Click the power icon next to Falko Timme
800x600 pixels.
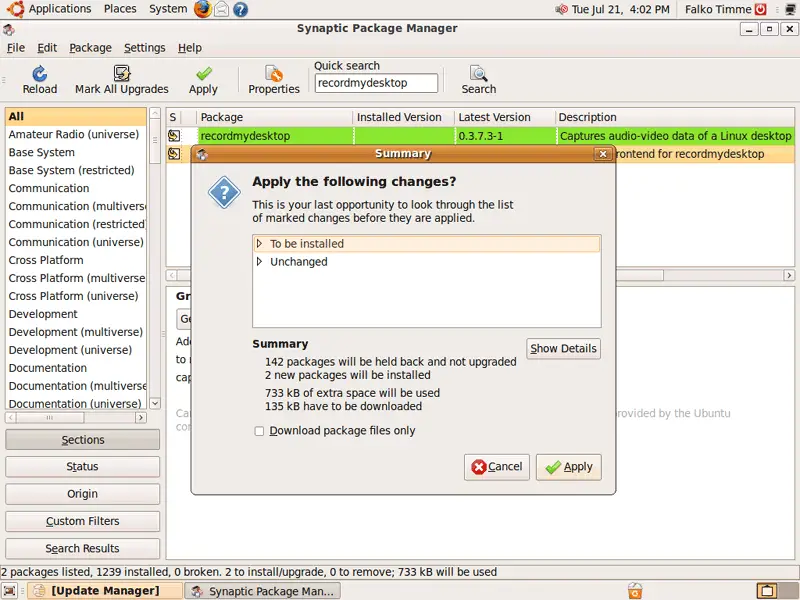[761, 9]
